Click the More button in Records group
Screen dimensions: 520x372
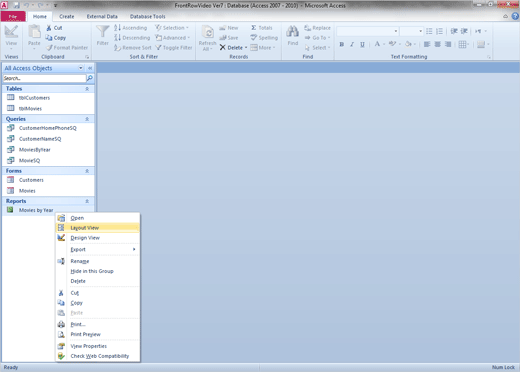[x=263, y=48]
